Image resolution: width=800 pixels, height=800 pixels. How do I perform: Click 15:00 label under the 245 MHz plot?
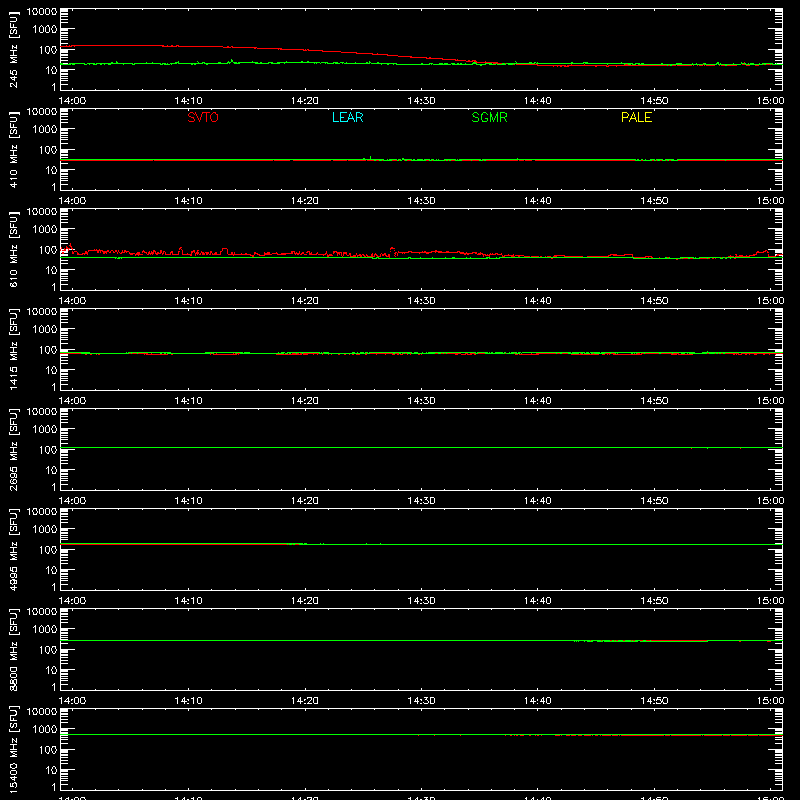(770, 101)
